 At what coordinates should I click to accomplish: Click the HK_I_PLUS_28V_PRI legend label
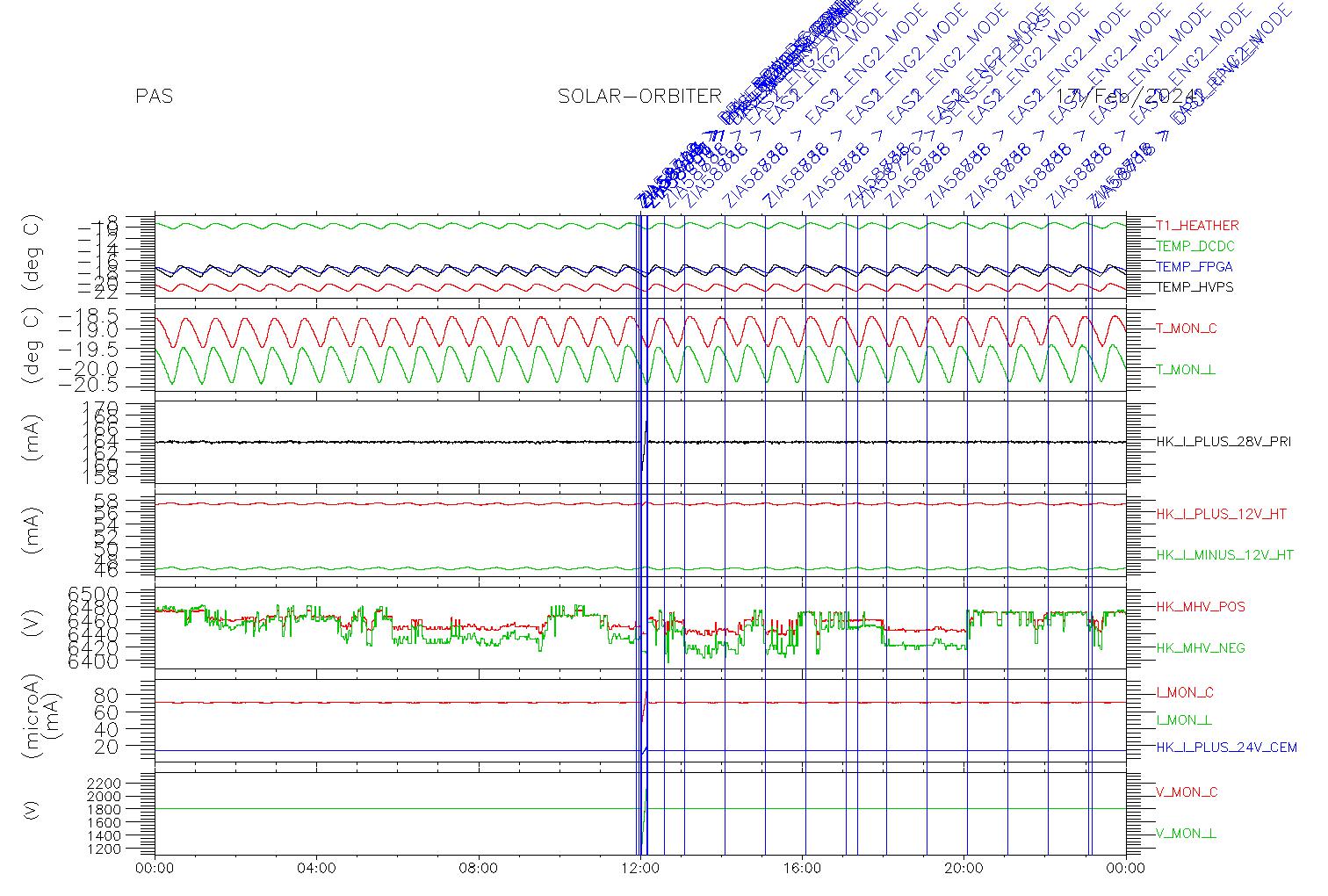click(x=1223, y=442)
